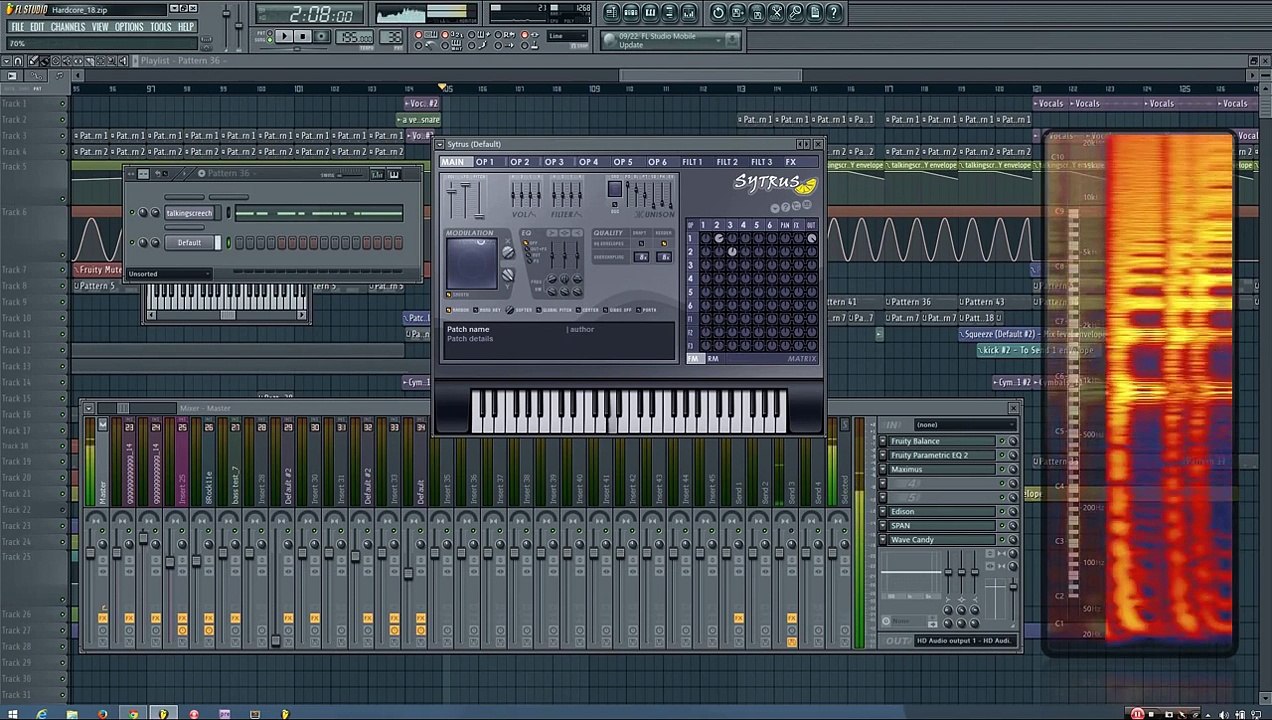The image size is (1272, 720).
Task: Switch to OP 4 tab in Sytrus
Action: point(588,162)
